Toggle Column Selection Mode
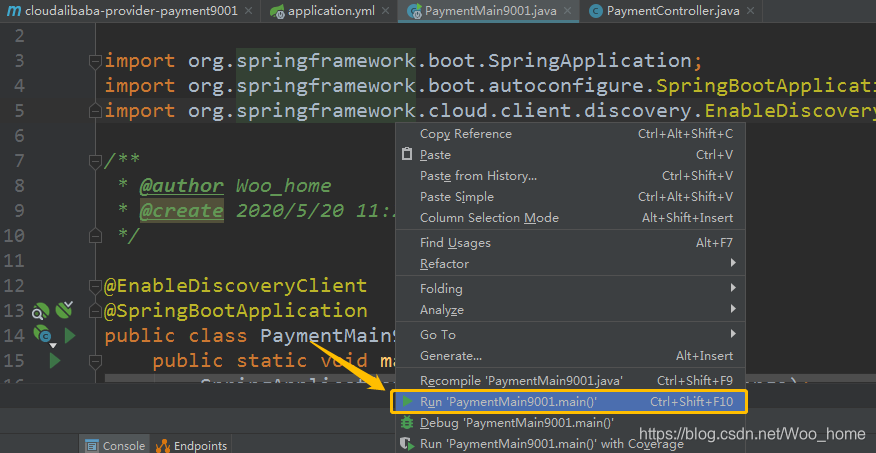 click(x=570, y=218)
